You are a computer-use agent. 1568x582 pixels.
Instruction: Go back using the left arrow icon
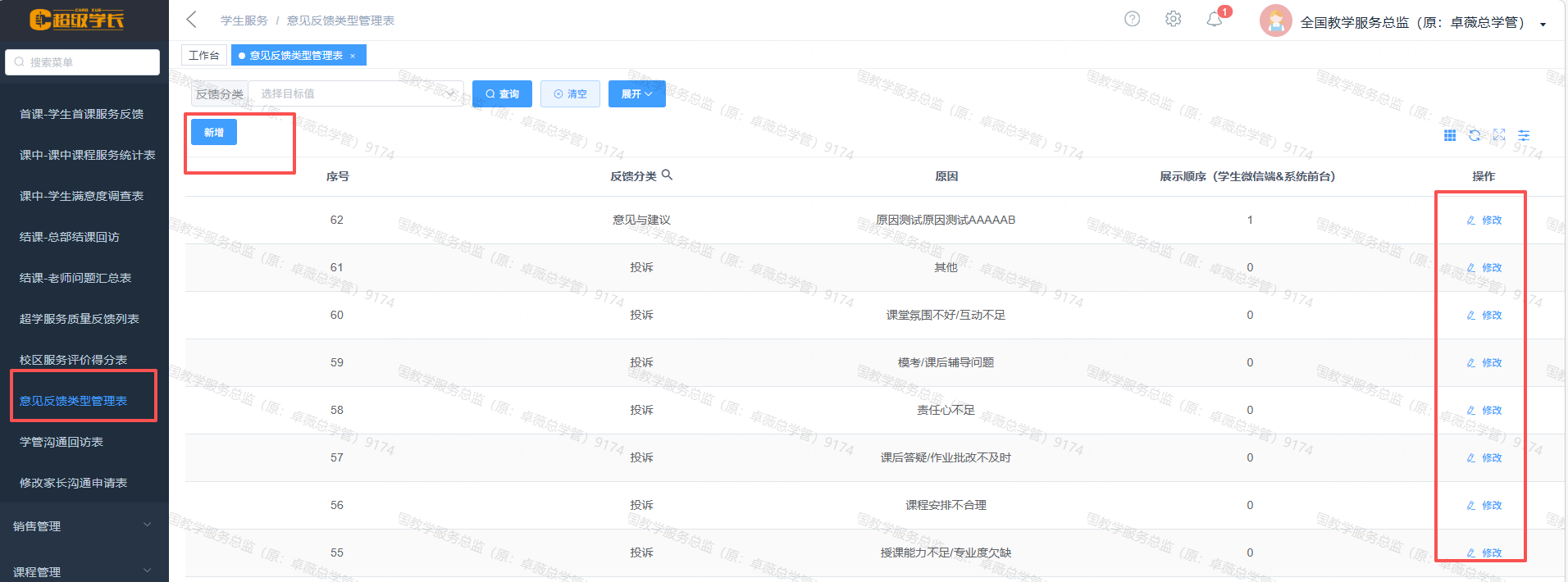point(192,20)
